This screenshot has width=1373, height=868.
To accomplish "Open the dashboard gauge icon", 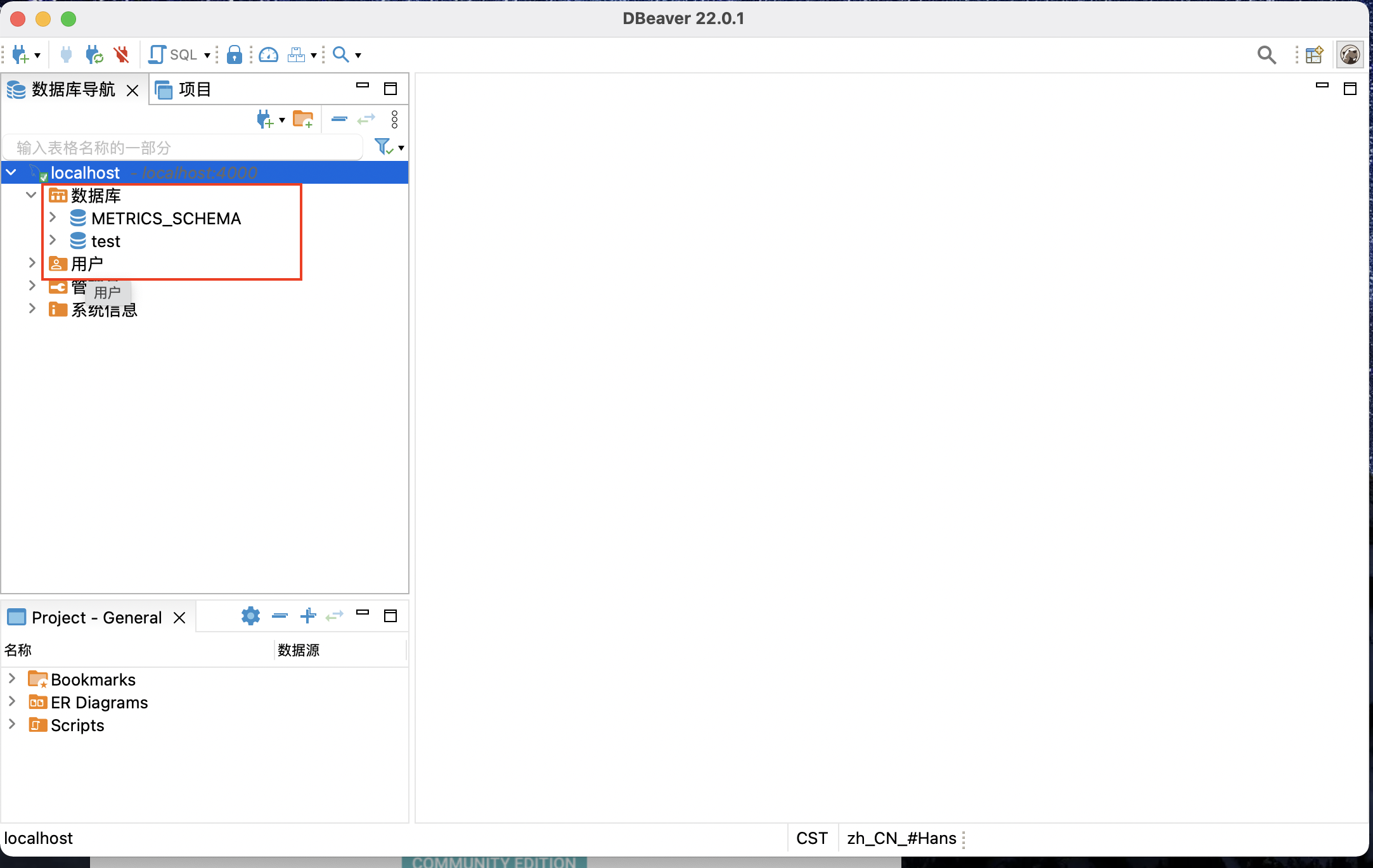I will tap(268, 55).
